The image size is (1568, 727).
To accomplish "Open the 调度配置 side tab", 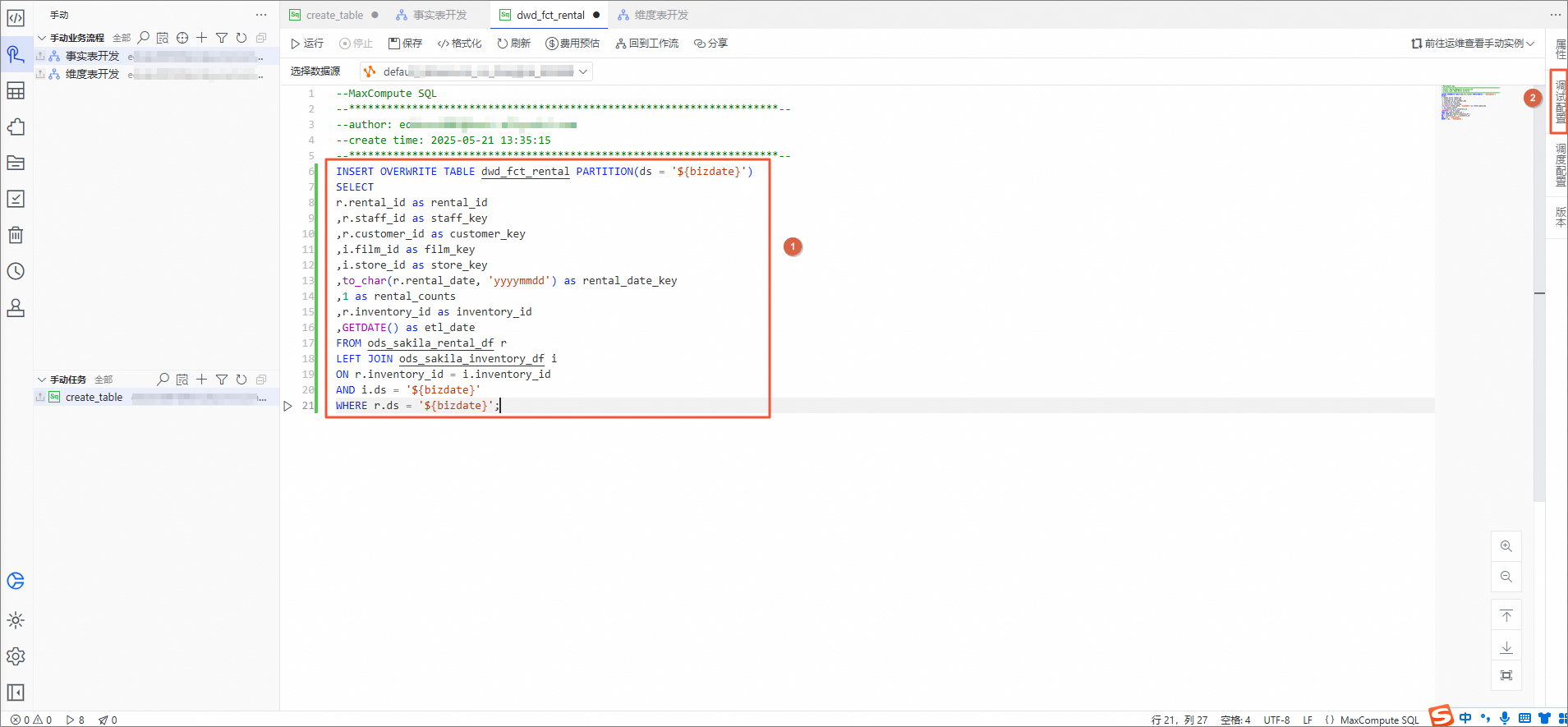I will (1560, 165).
